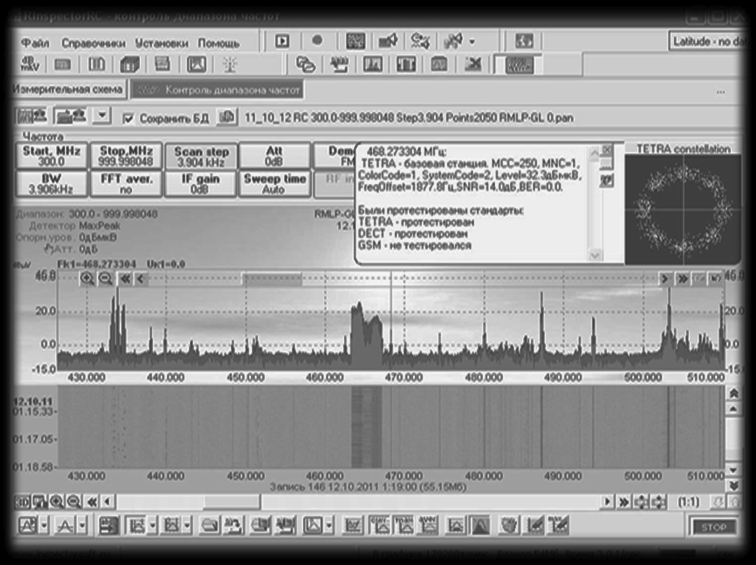Toggle the highlighted spectrogram mode button
Viewport: 756px width, 565px height.
[x=519, y=65]
